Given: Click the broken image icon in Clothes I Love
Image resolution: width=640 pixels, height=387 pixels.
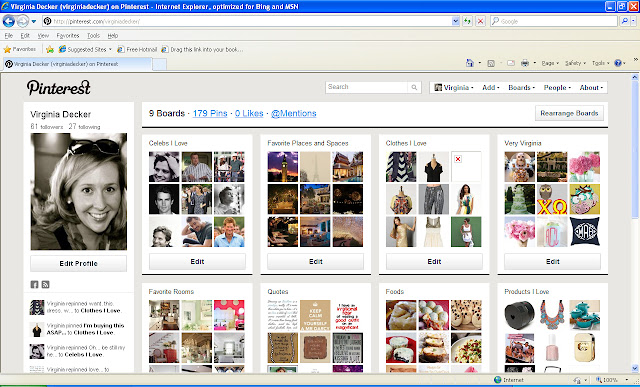Looking at the screenshot, I should coord(458,159).
